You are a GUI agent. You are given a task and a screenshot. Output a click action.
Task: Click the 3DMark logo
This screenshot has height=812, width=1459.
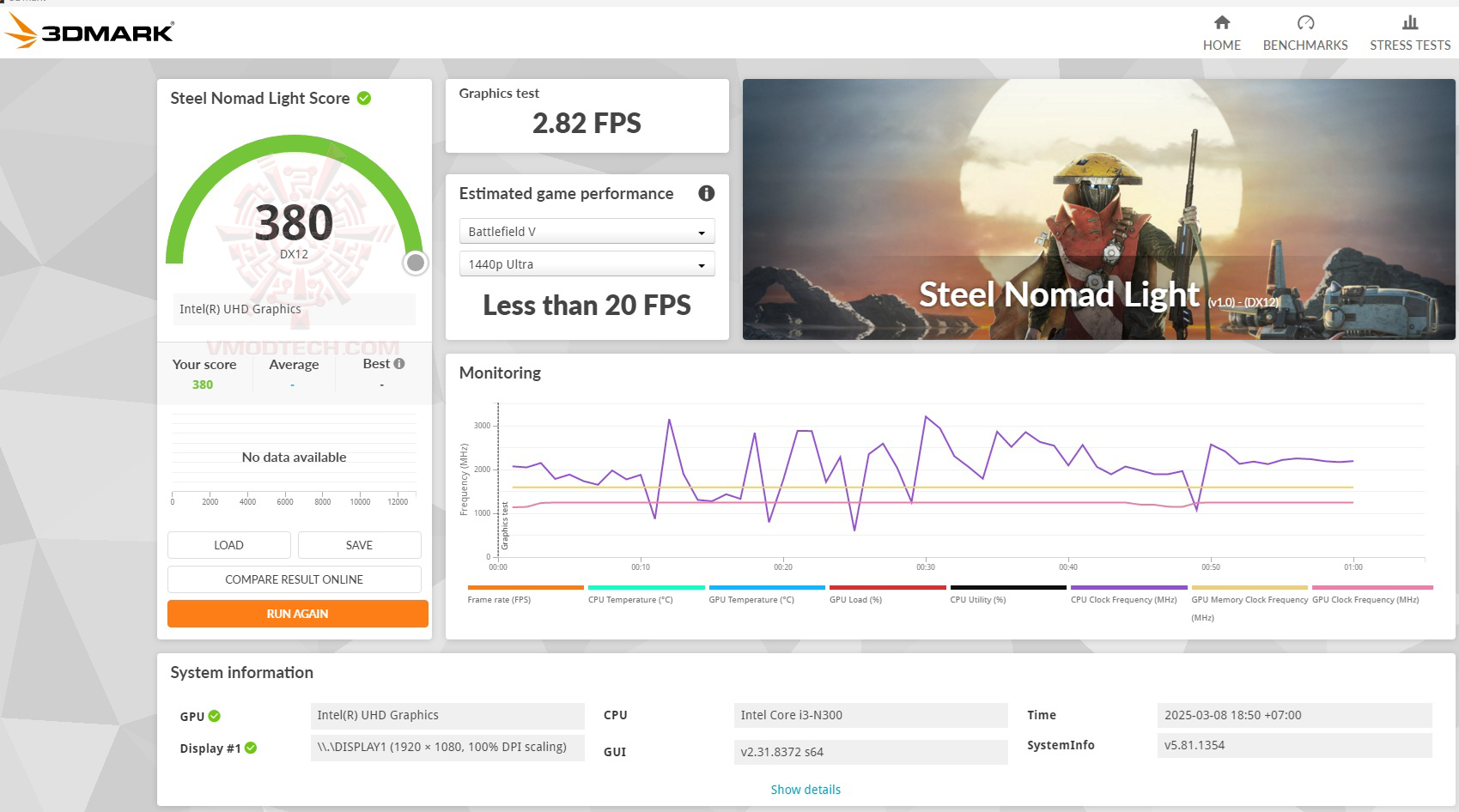(x=89, y=32)
